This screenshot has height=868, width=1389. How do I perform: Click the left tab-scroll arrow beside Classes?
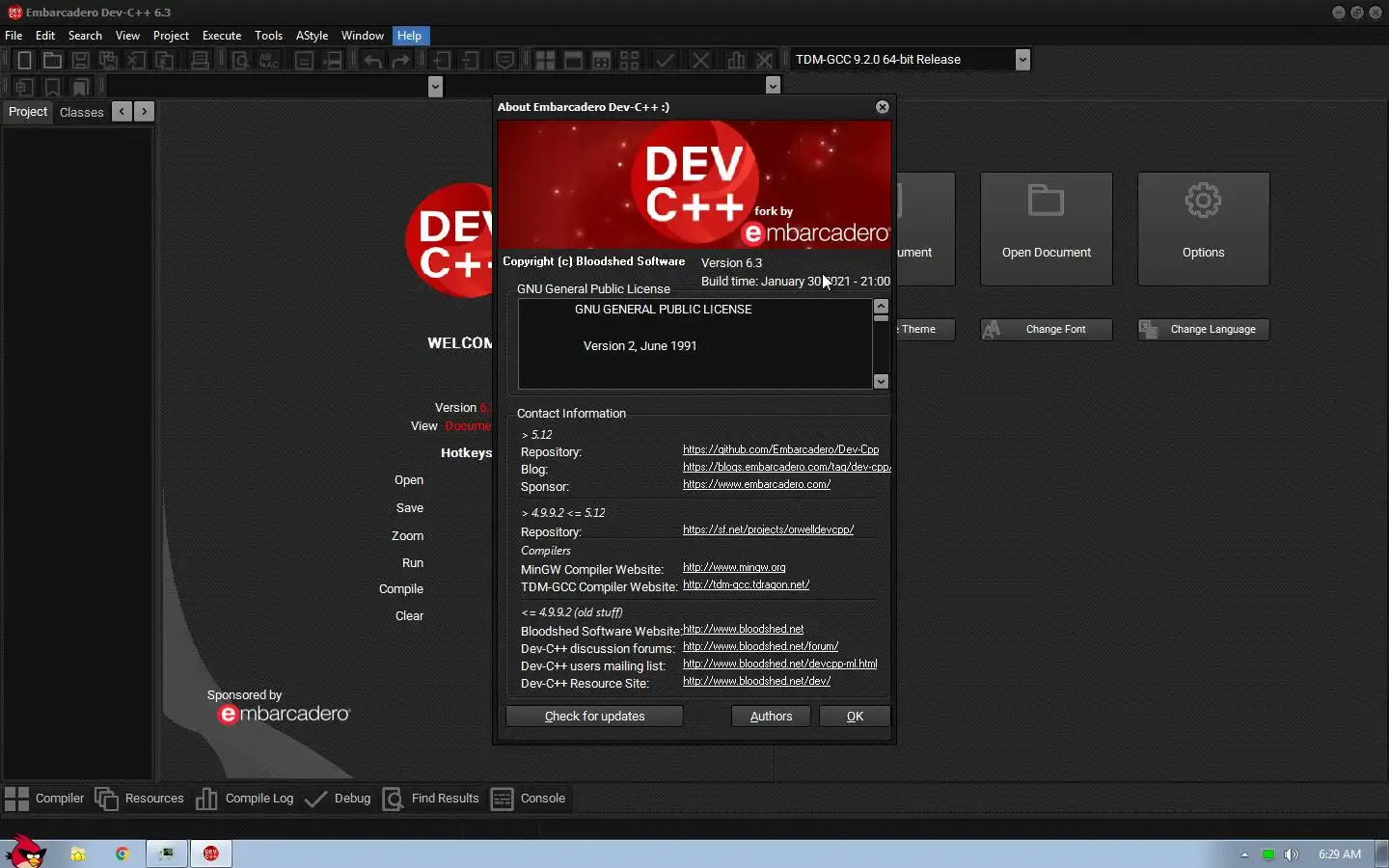pyautogui.click(x=122, y=112)
